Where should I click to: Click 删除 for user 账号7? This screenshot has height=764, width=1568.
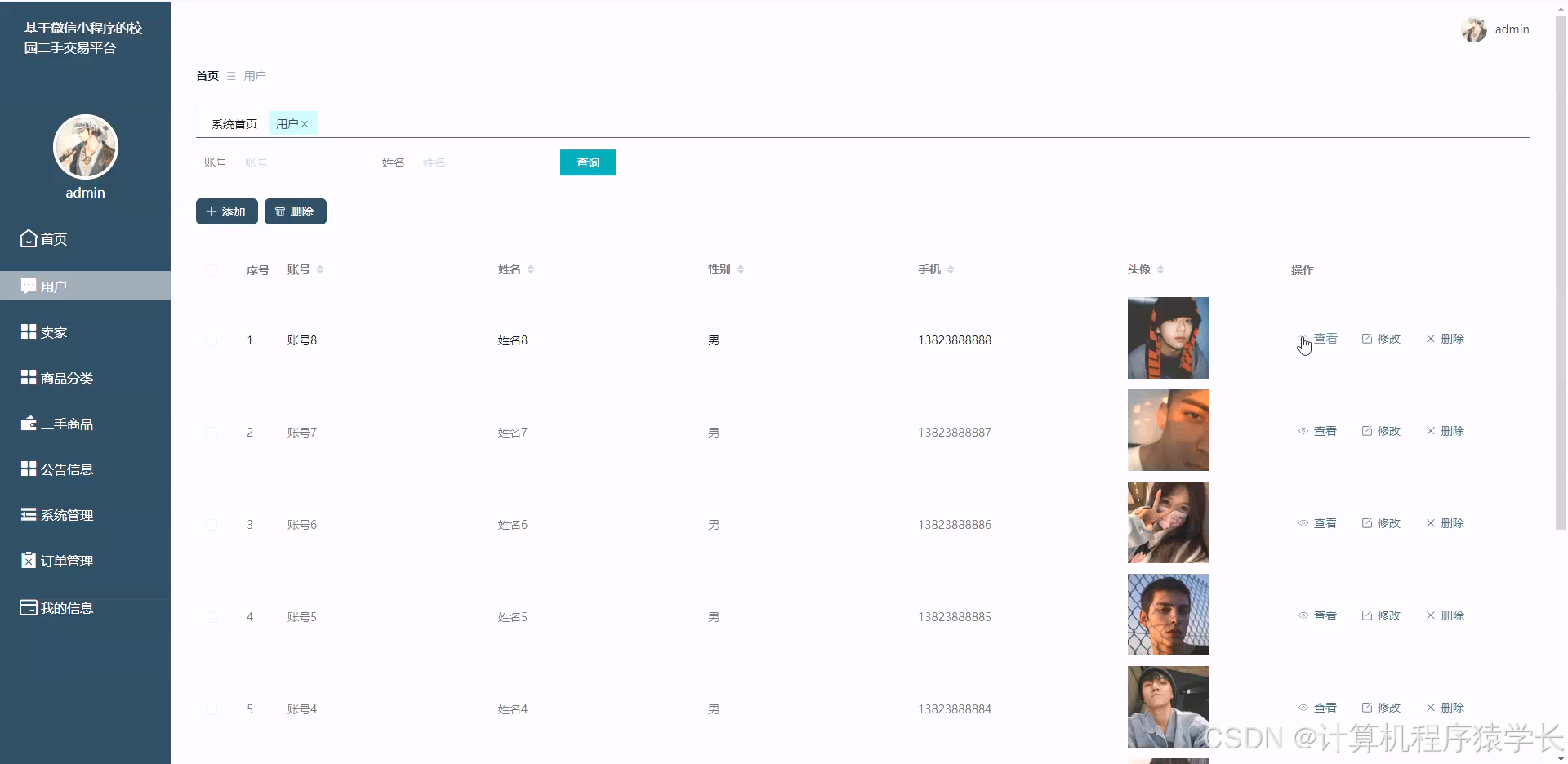coord(1445,431)
